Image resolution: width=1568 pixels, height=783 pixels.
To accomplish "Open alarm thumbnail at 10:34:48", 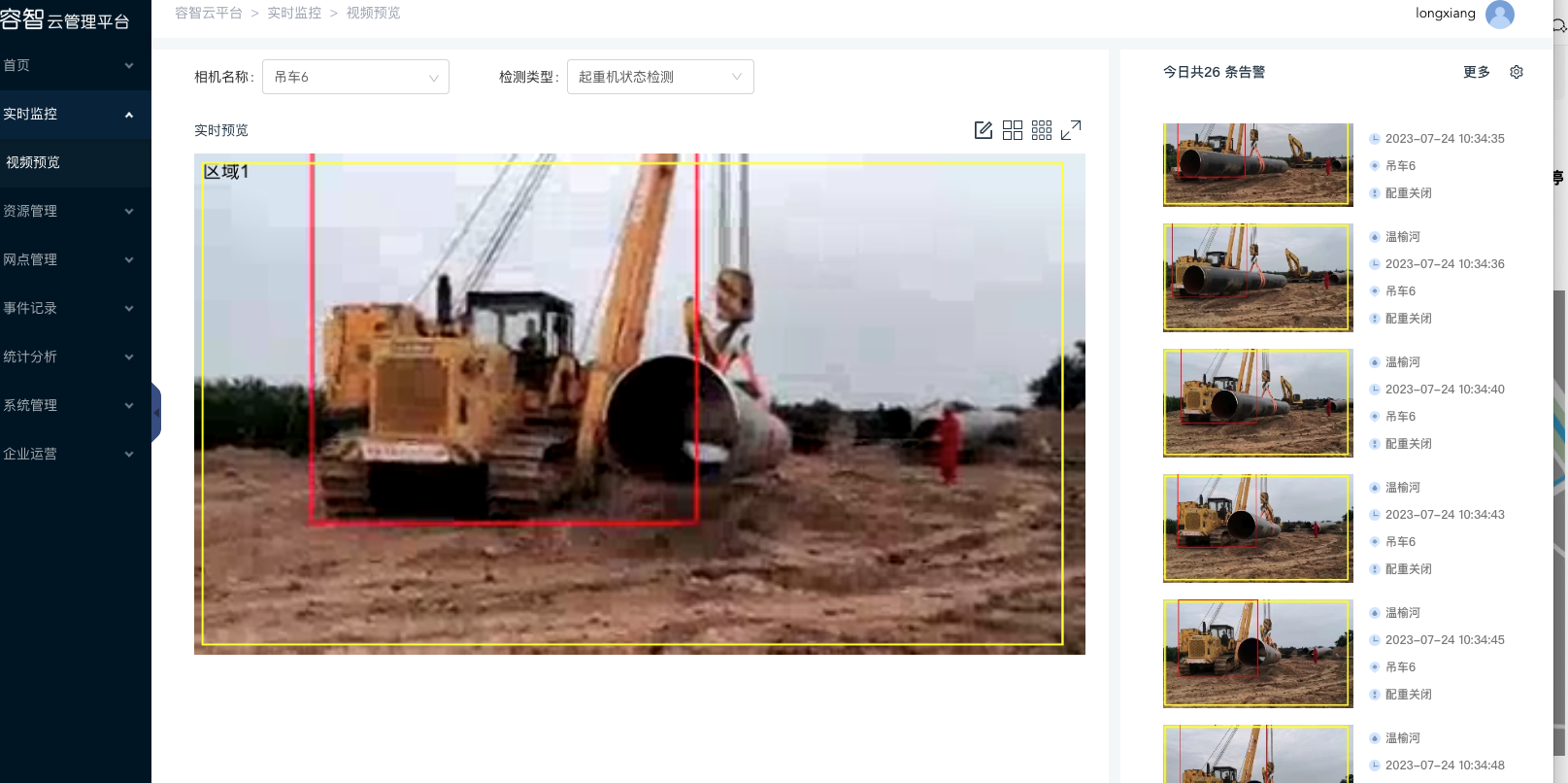I will (1258, 754).
